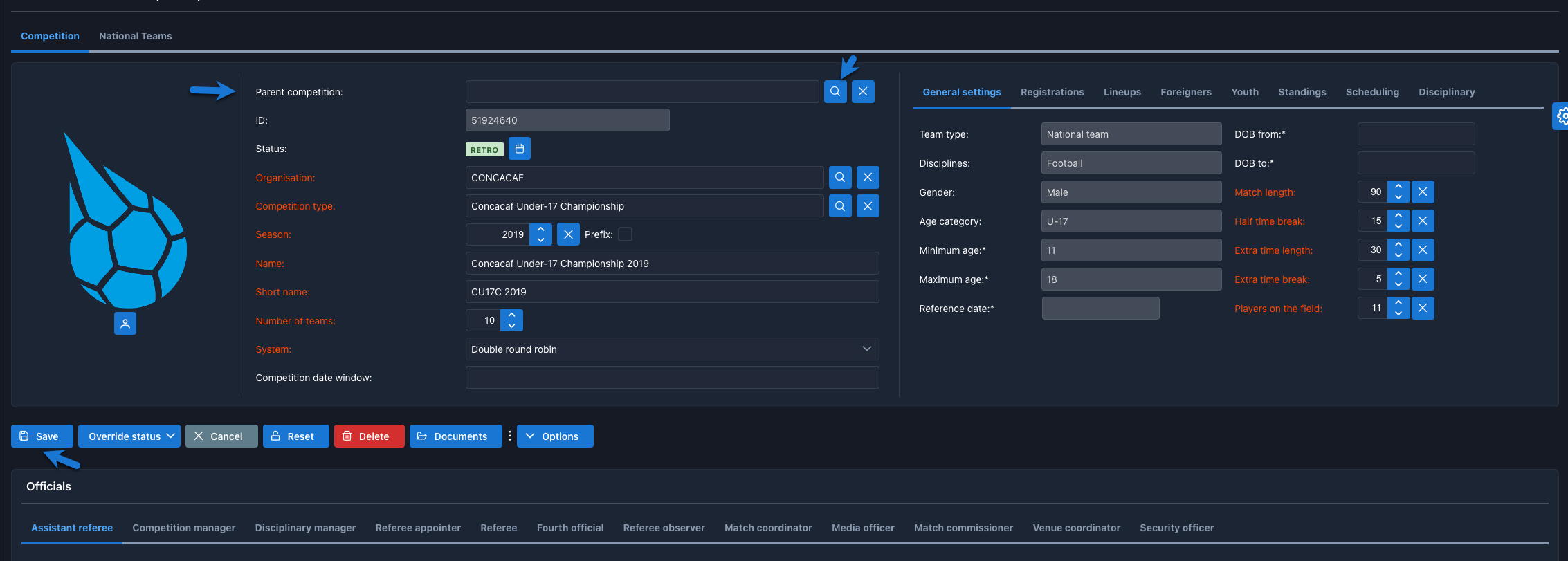Open the status calendar icon

(x=520, y=149)
